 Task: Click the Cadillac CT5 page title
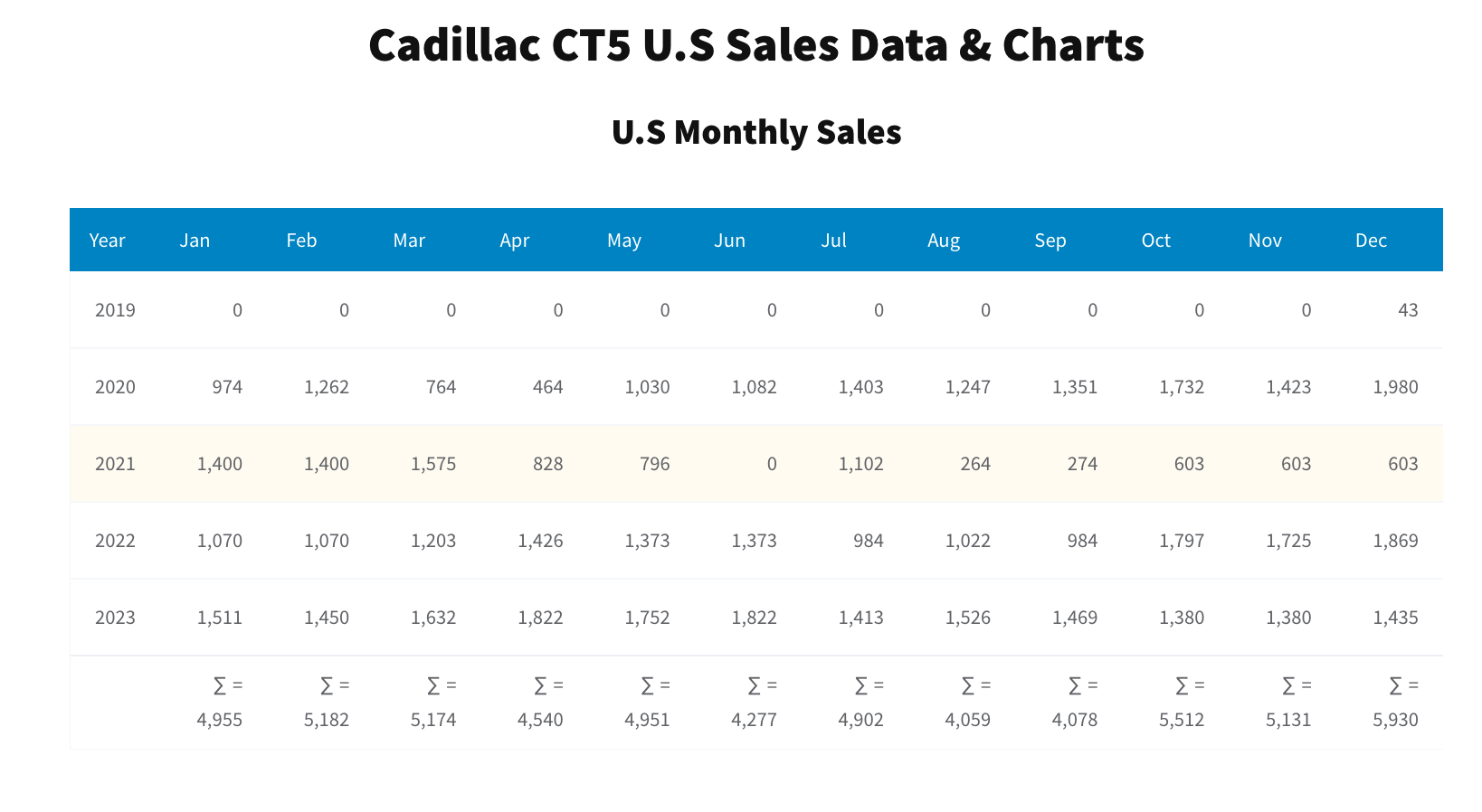pyautogui.click(x=756, y=45)
